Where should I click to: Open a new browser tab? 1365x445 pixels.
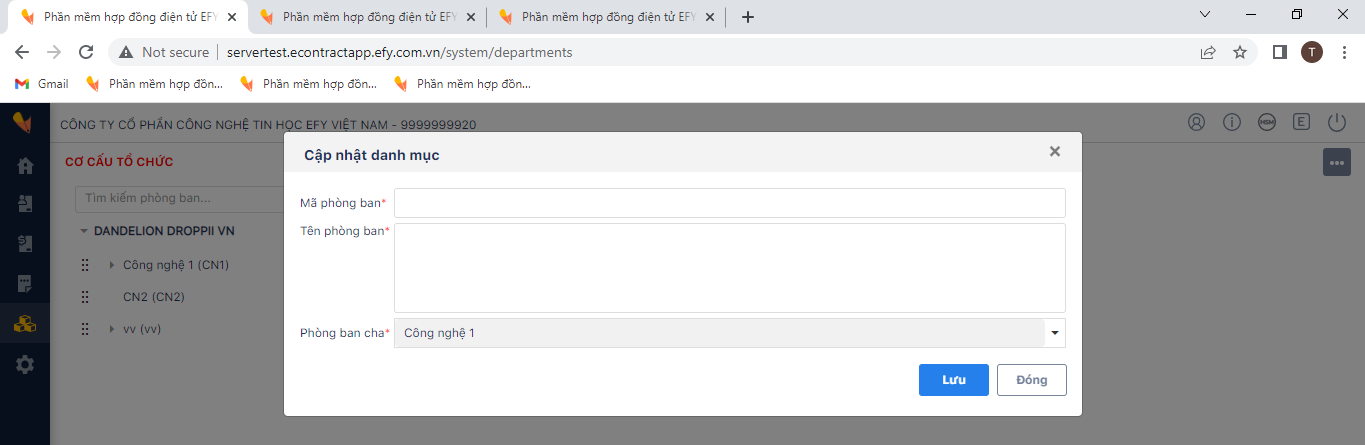pyautogui.click(x=747, y=17)
